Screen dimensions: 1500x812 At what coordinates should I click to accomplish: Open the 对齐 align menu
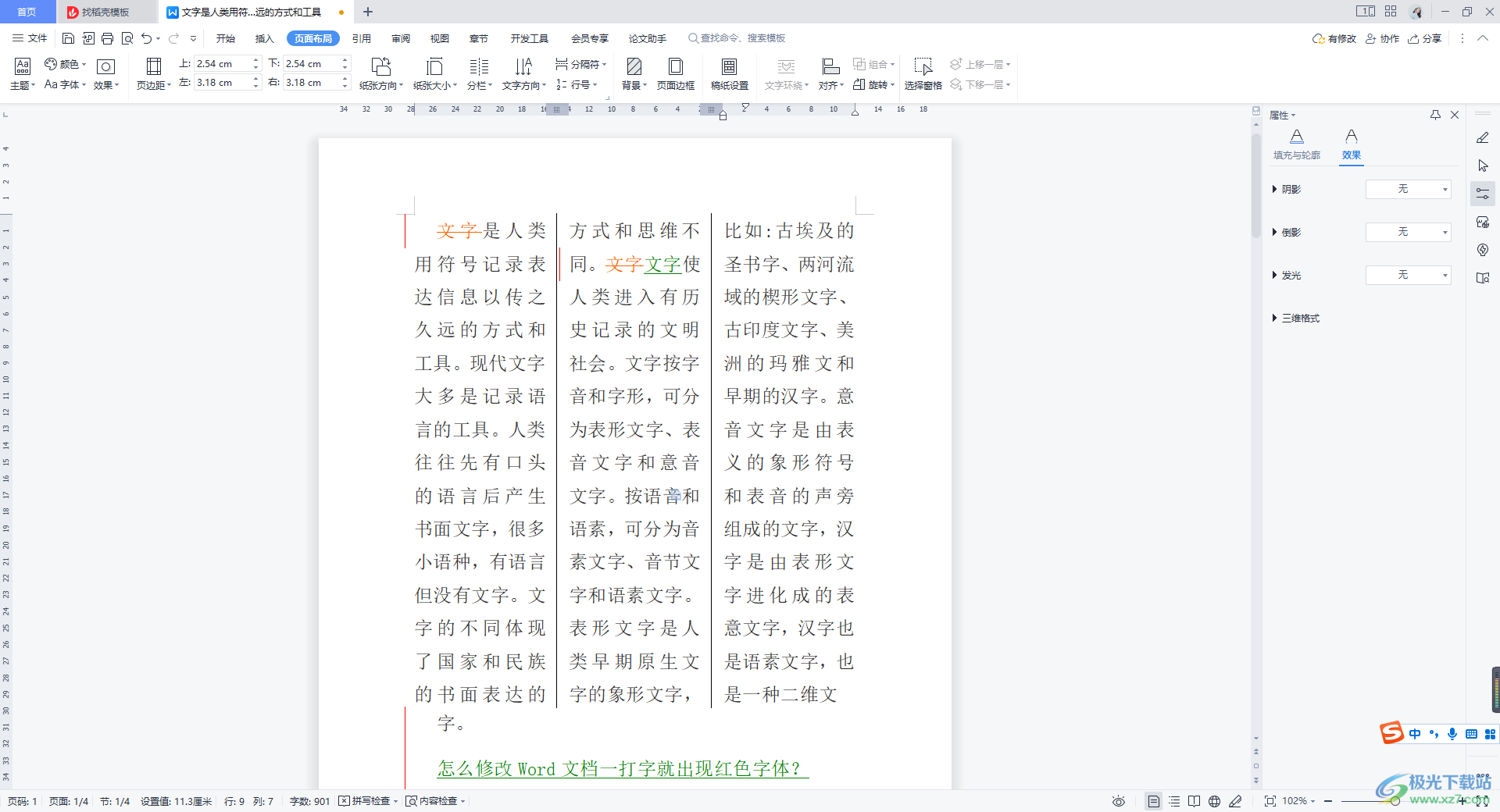tap(830, 74)
